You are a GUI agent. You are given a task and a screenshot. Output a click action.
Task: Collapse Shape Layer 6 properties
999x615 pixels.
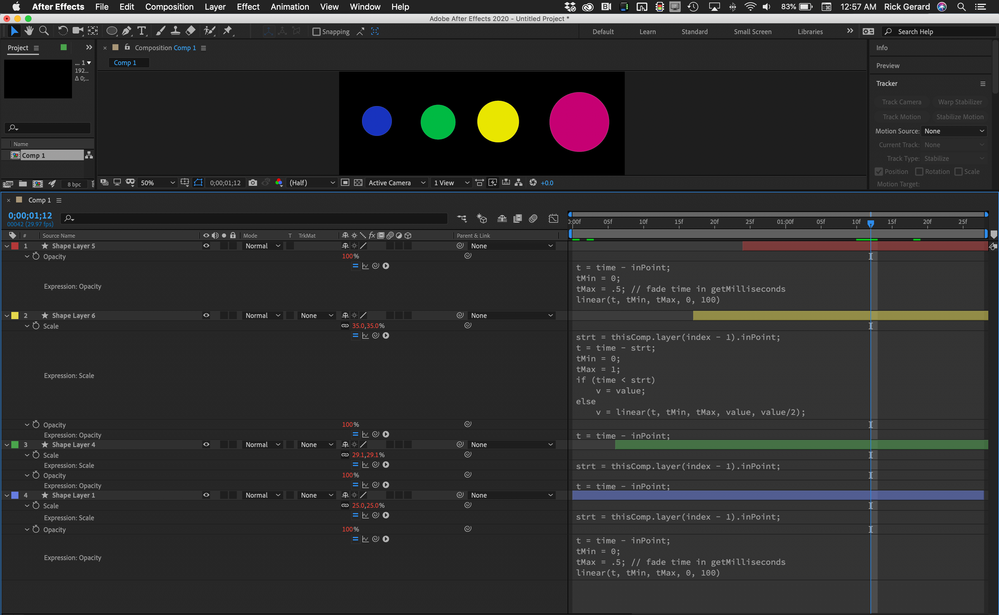tap(6, 316)
